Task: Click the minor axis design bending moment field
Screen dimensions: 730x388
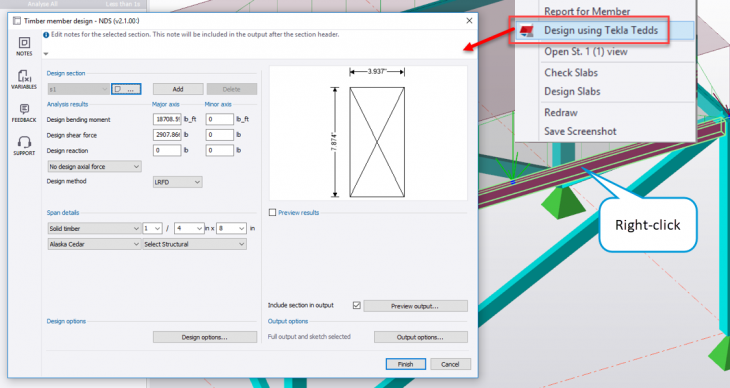Action: [220, 119]
